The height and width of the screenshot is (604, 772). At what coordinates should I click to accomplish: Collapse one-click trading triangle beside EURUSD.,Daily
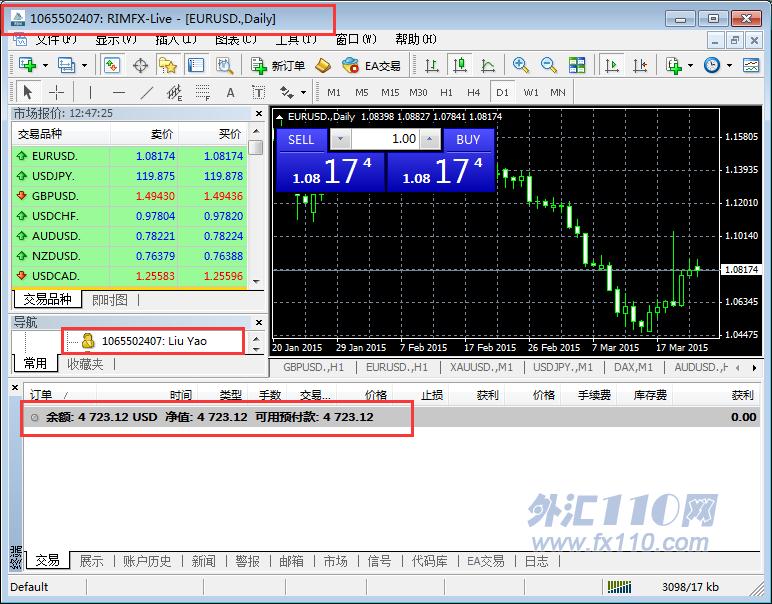tap(280, 117)
